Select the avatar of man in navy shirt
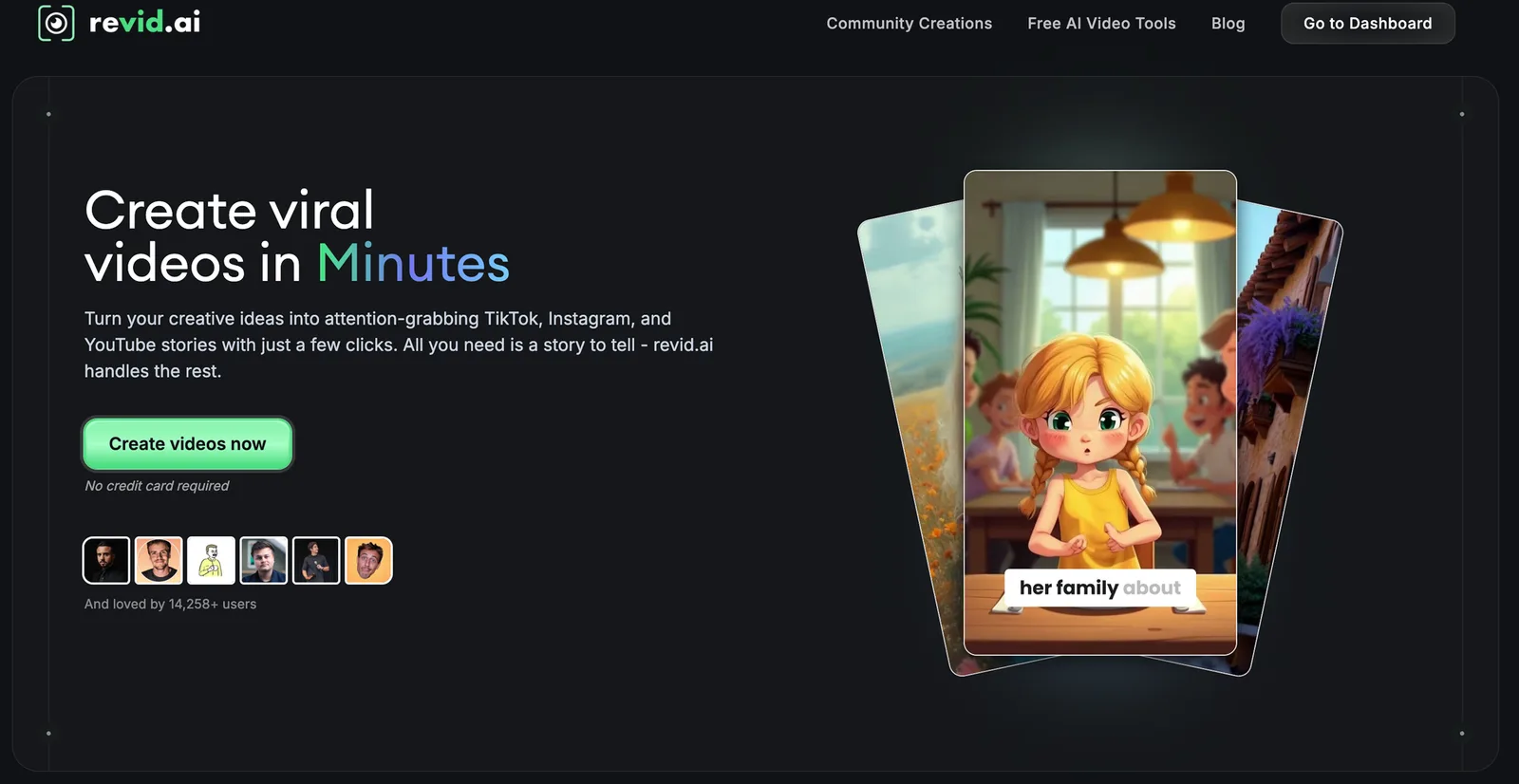1519x784 pixels. 263,560
